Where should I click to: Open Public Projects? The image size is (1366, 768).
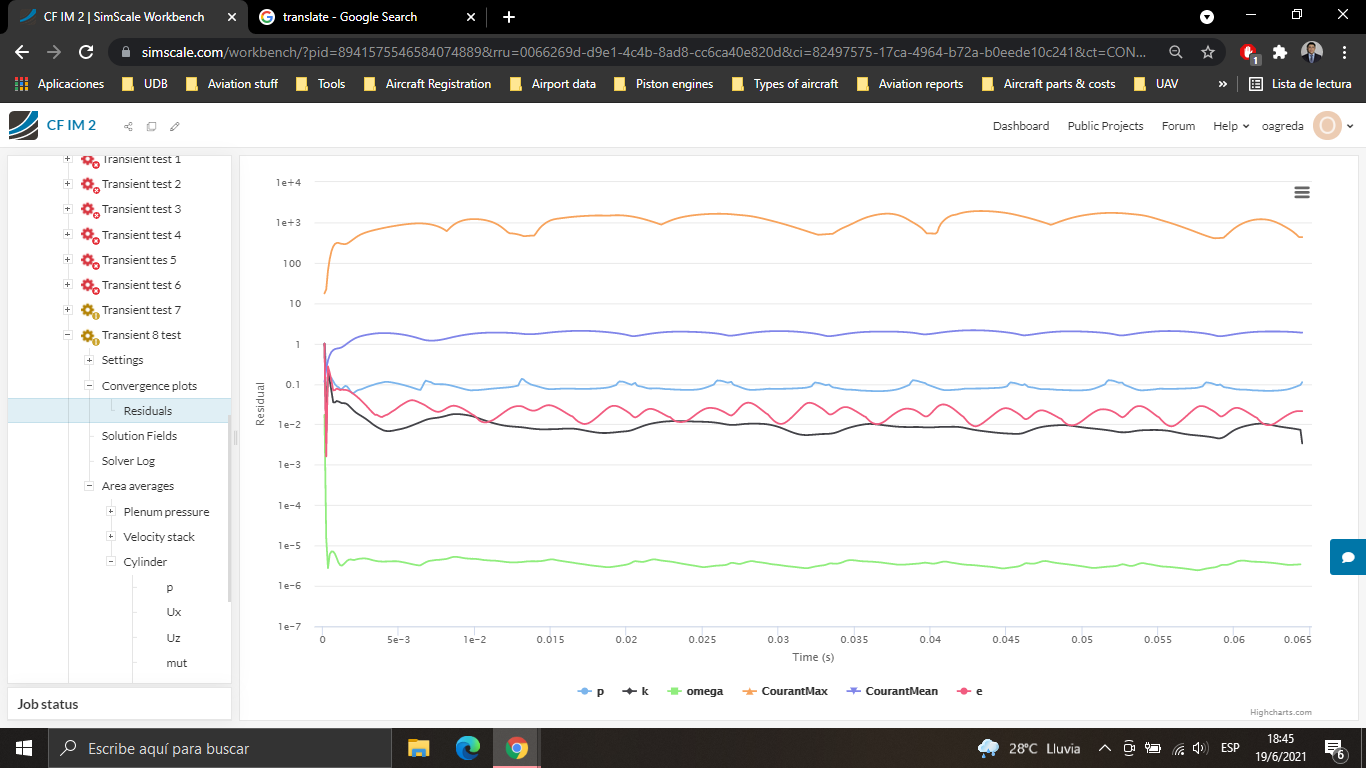[1105, 126]
